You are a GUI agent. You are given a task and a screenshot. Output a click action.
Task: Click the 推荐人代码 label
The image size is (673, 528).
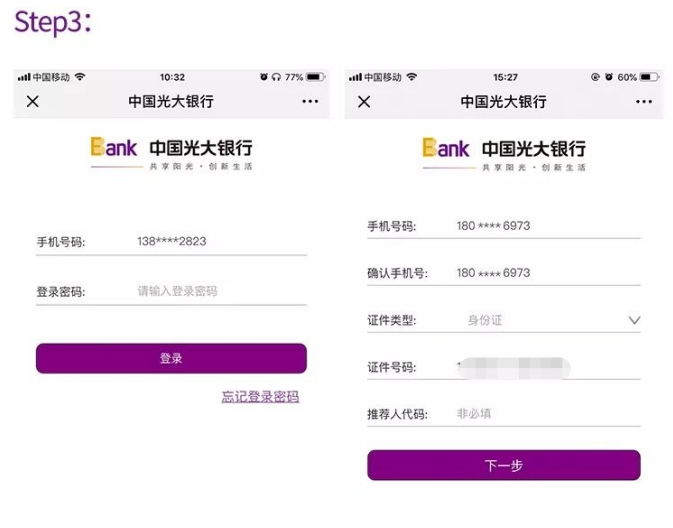tap(397, 414)
